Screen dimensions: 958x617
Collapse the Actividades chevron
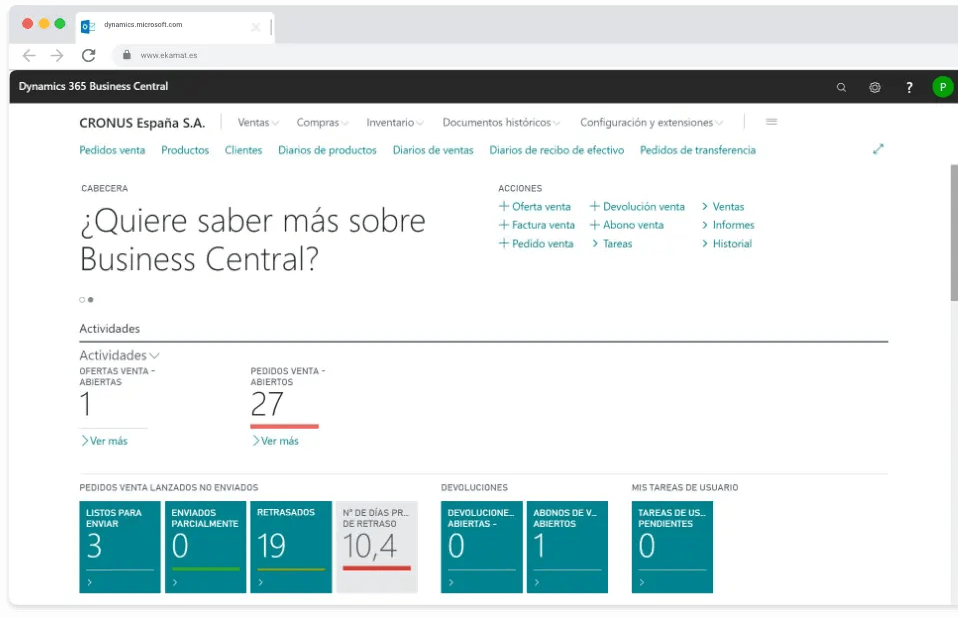[154, 355]
